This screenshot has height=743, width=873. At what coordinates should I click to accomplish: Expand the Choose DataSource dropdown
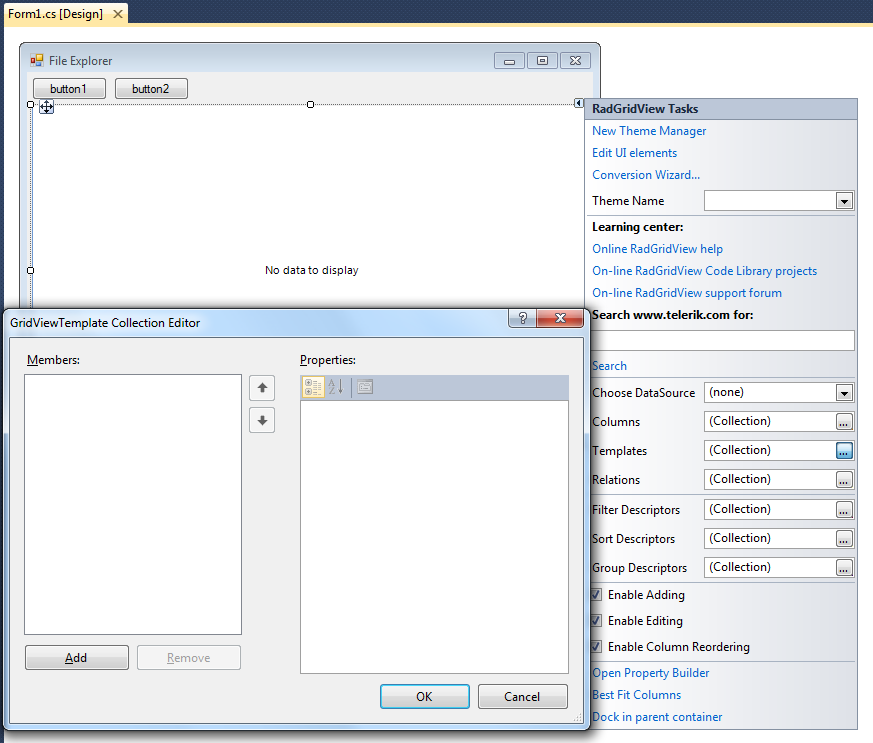click(x=844, y=393)
